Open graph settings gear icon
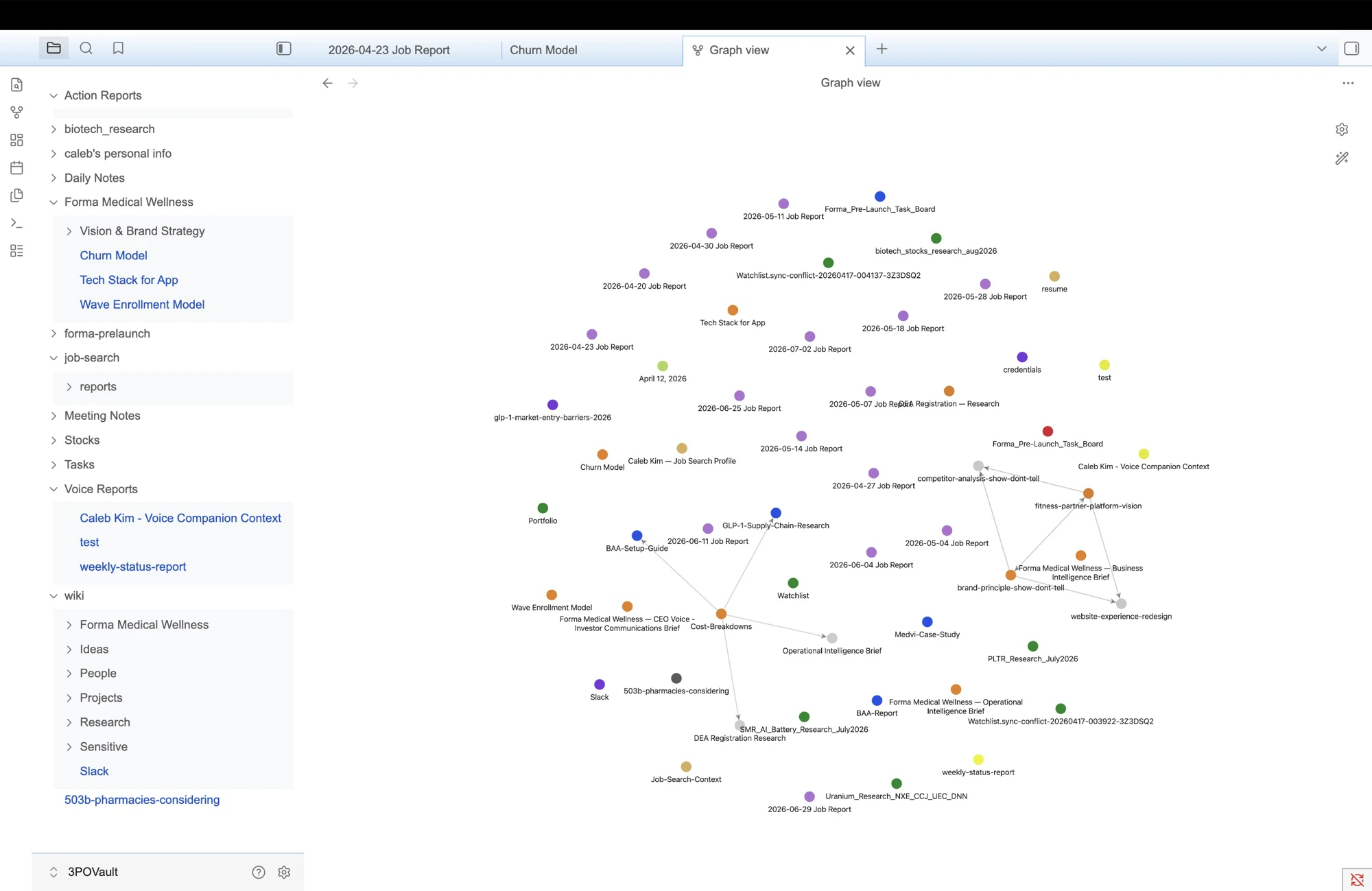The image size is (1372, 891). (x=1342, y=129)
